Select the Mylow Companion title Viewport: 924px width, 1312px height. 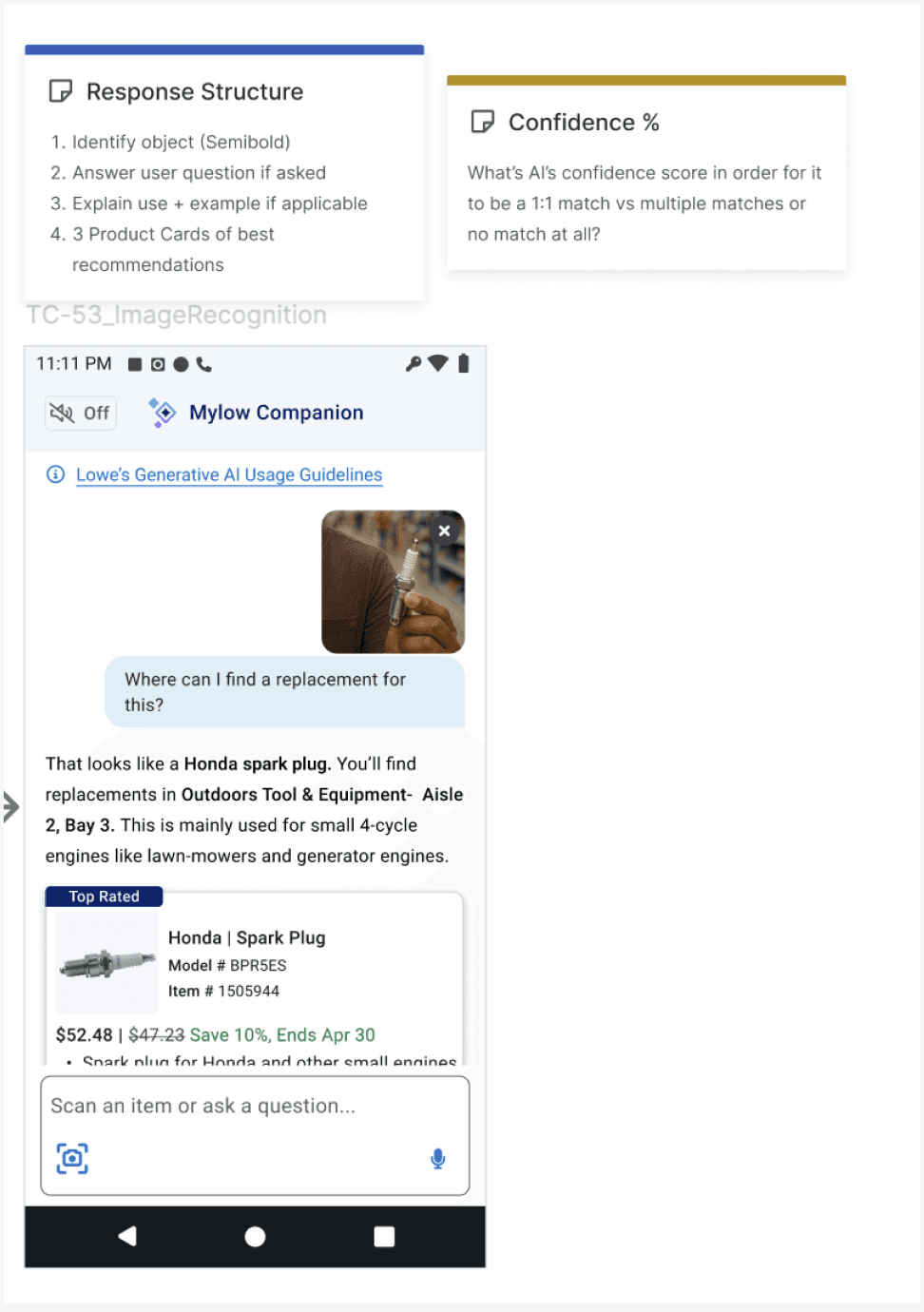point(277,413)
